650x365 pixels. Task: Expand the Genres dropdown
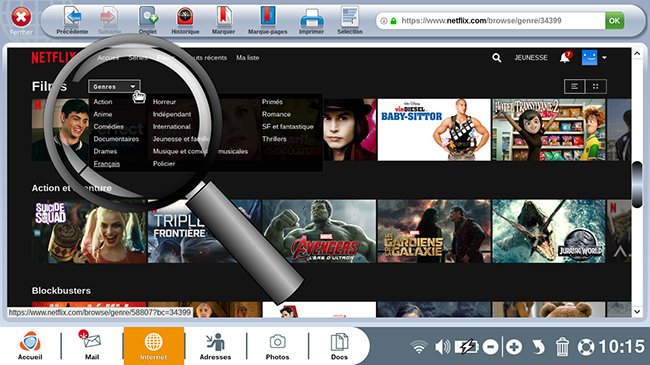(x=114, y=87)
